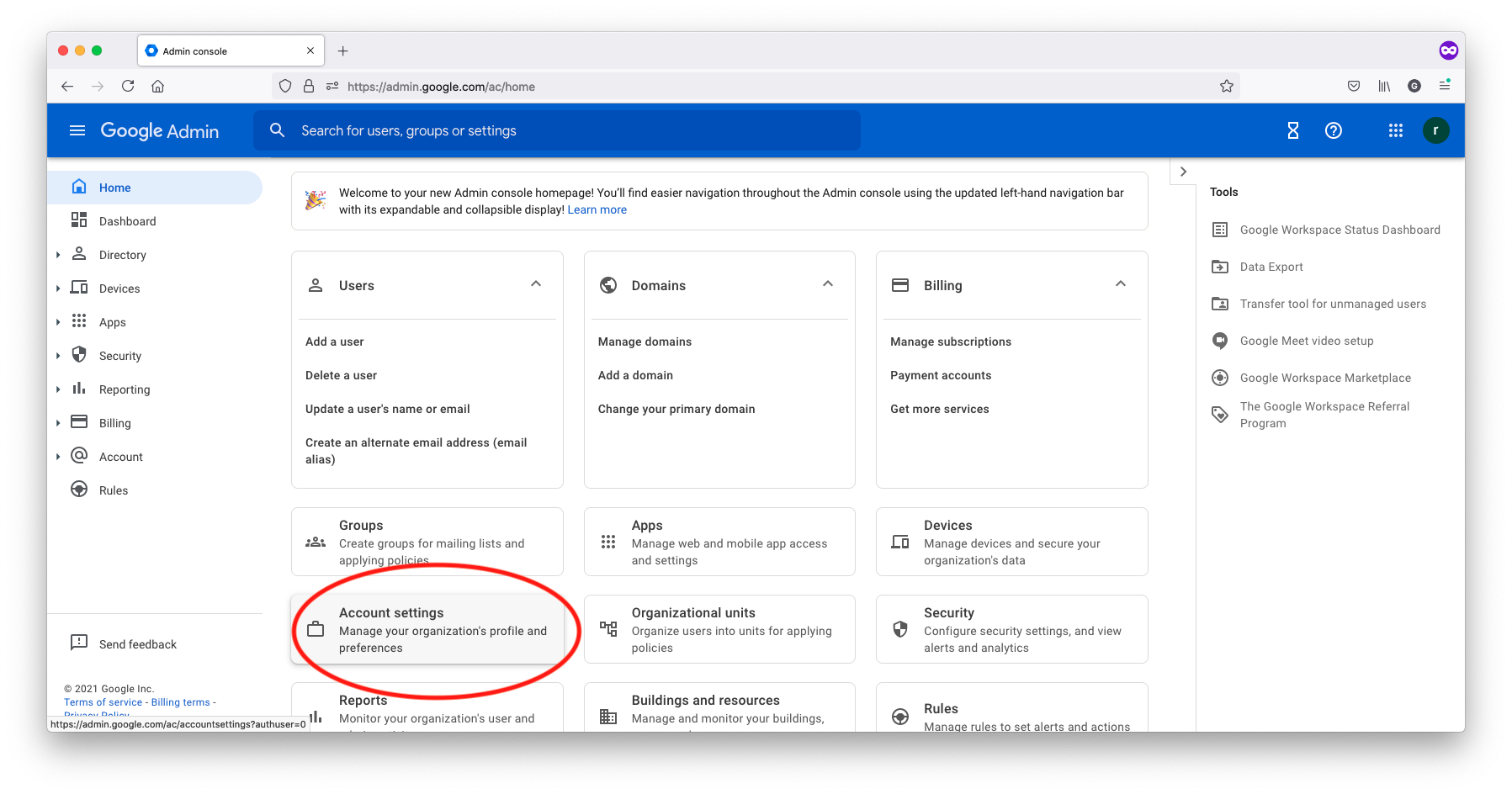Collapse the Billing card chevron
This screenshot has height=794, width=1512.
(x=1121, y=284)
